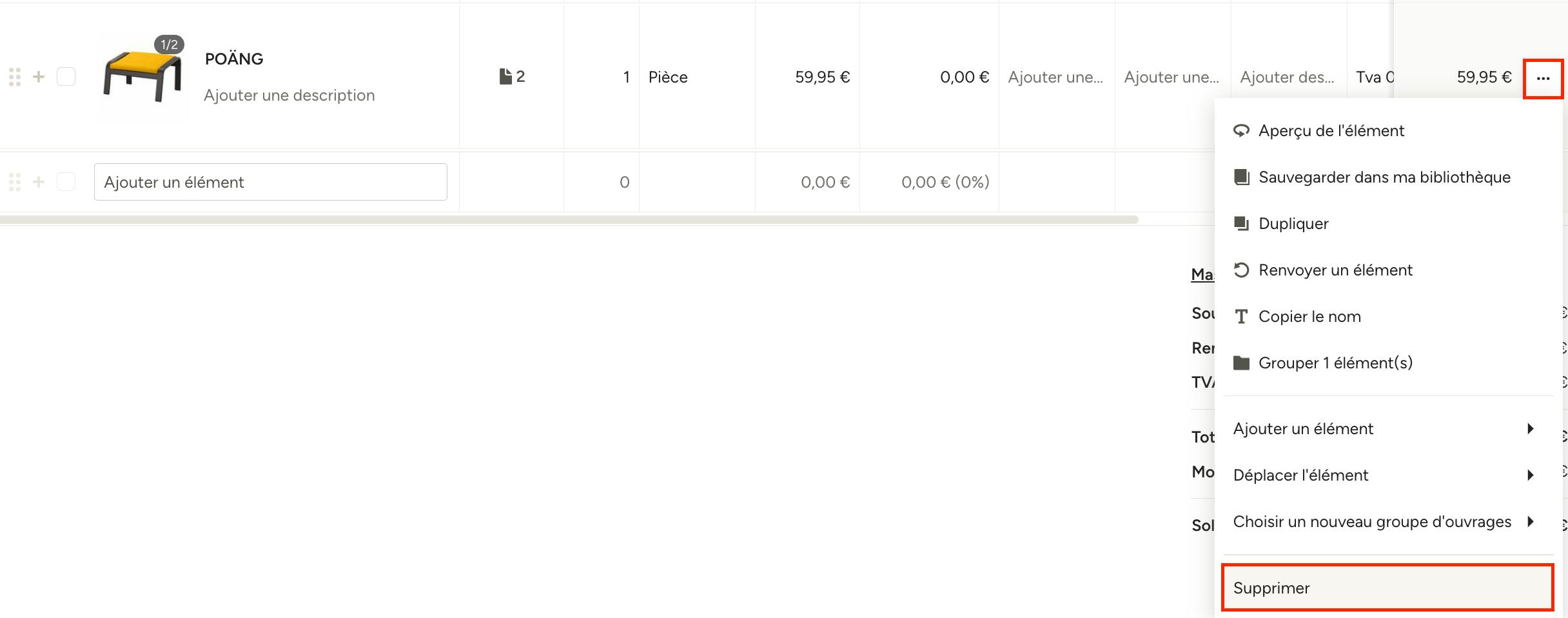
Task: Click the plus icon beside POÄNG row
Action: coord(39,77)
